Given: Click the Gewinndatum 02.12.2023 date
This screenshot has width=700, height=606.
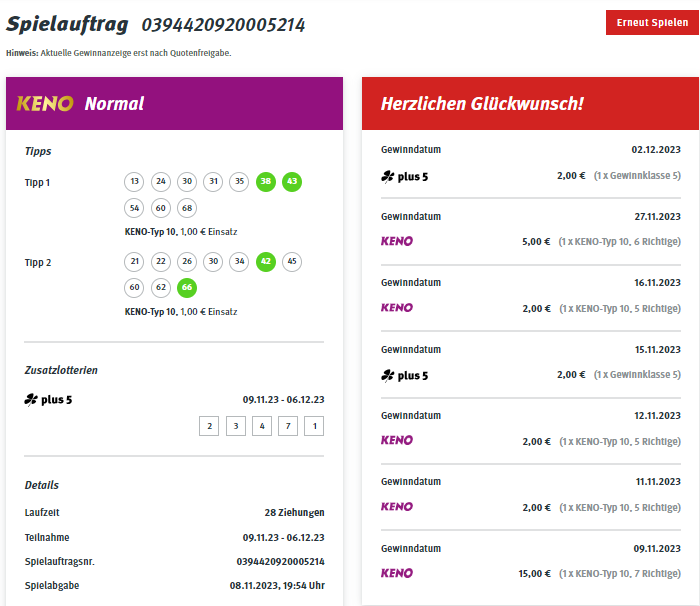Looking at the screenshot, I should point(656,150).
